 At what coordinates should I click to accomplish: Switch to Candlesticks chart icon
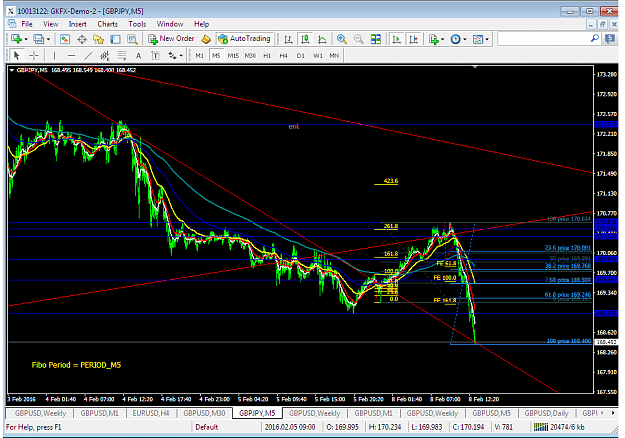click(x=305, y=39)
